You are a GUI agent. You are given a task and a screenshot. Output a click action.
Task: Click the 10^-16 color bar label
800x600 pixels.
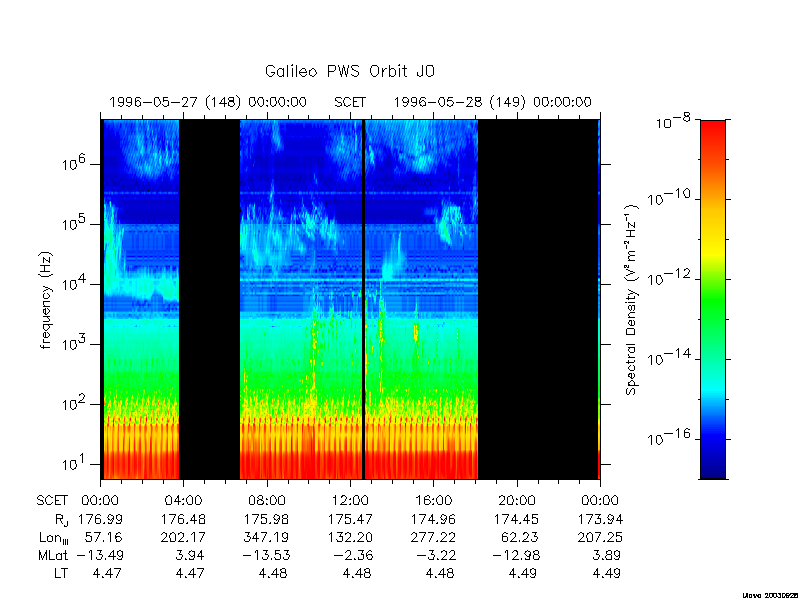669,437
